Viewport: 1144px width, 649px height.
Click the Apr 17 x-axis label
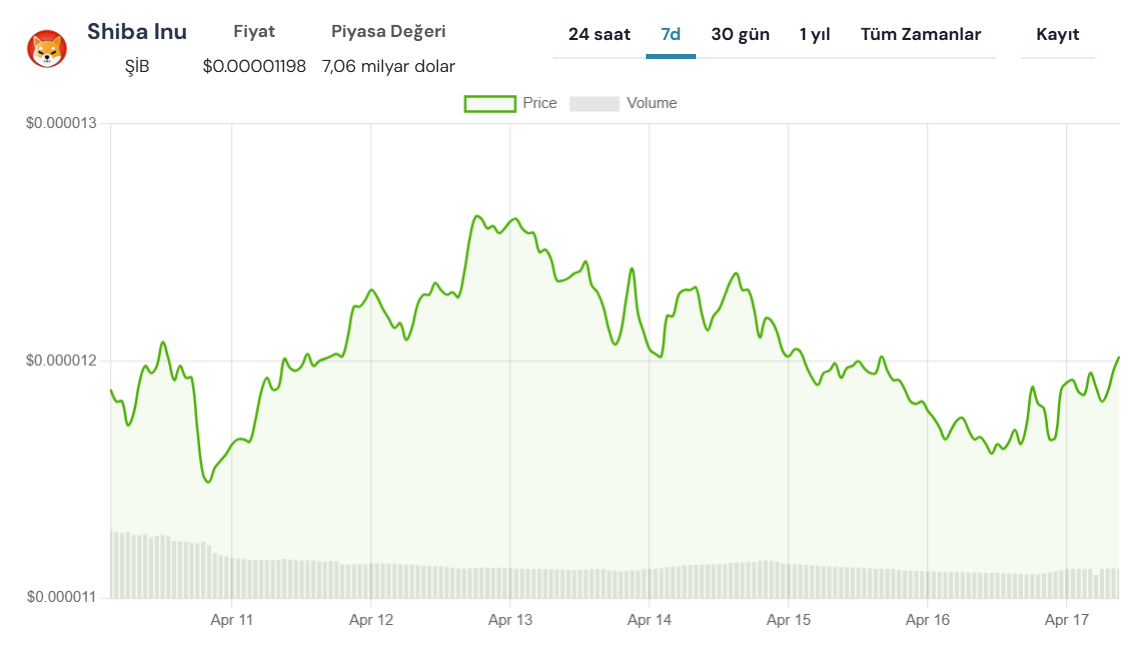1067,620
